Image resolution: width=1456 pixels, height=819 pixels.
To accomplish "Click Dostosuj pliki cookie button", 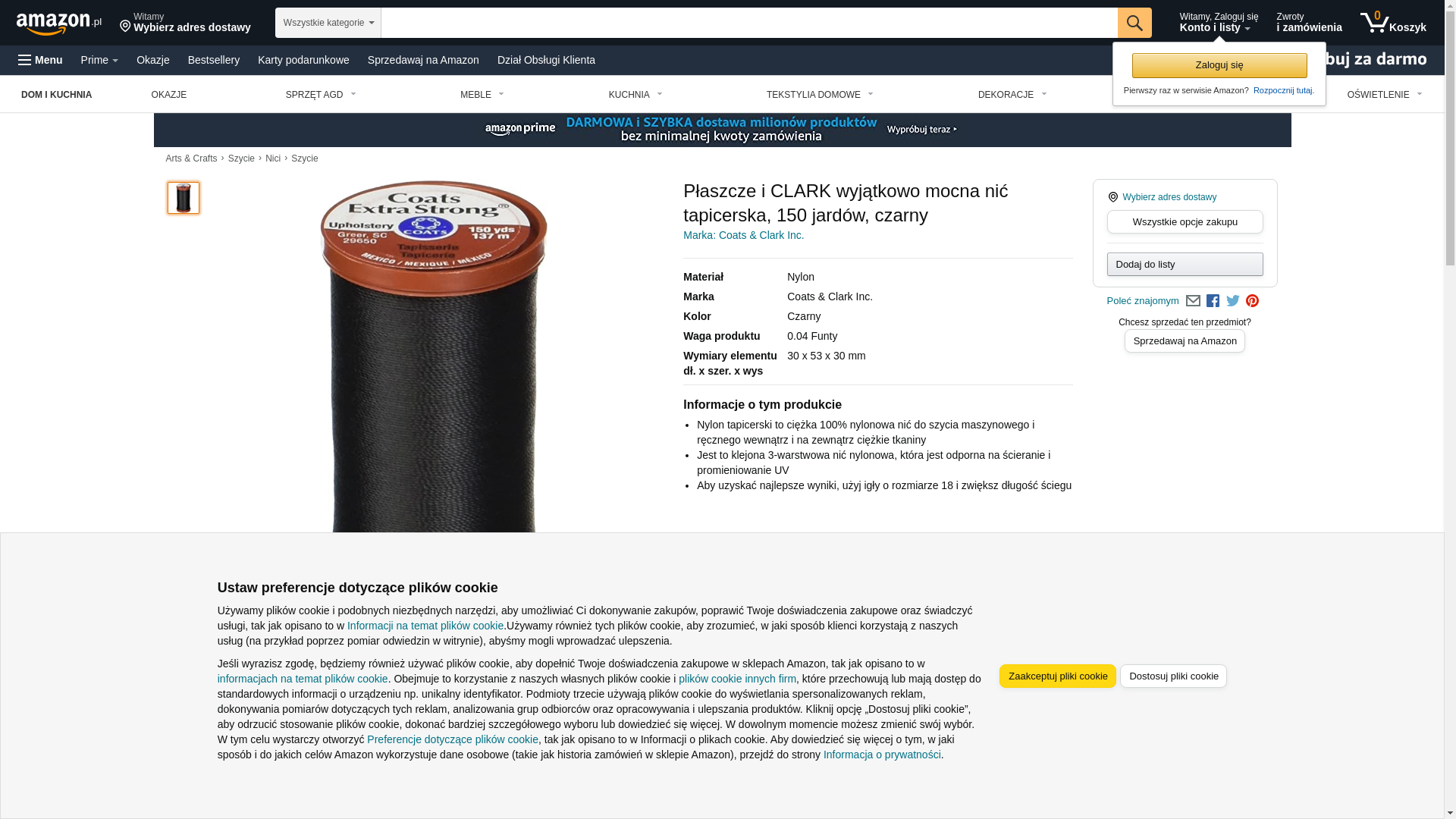I will click(x=1173, y=676).
